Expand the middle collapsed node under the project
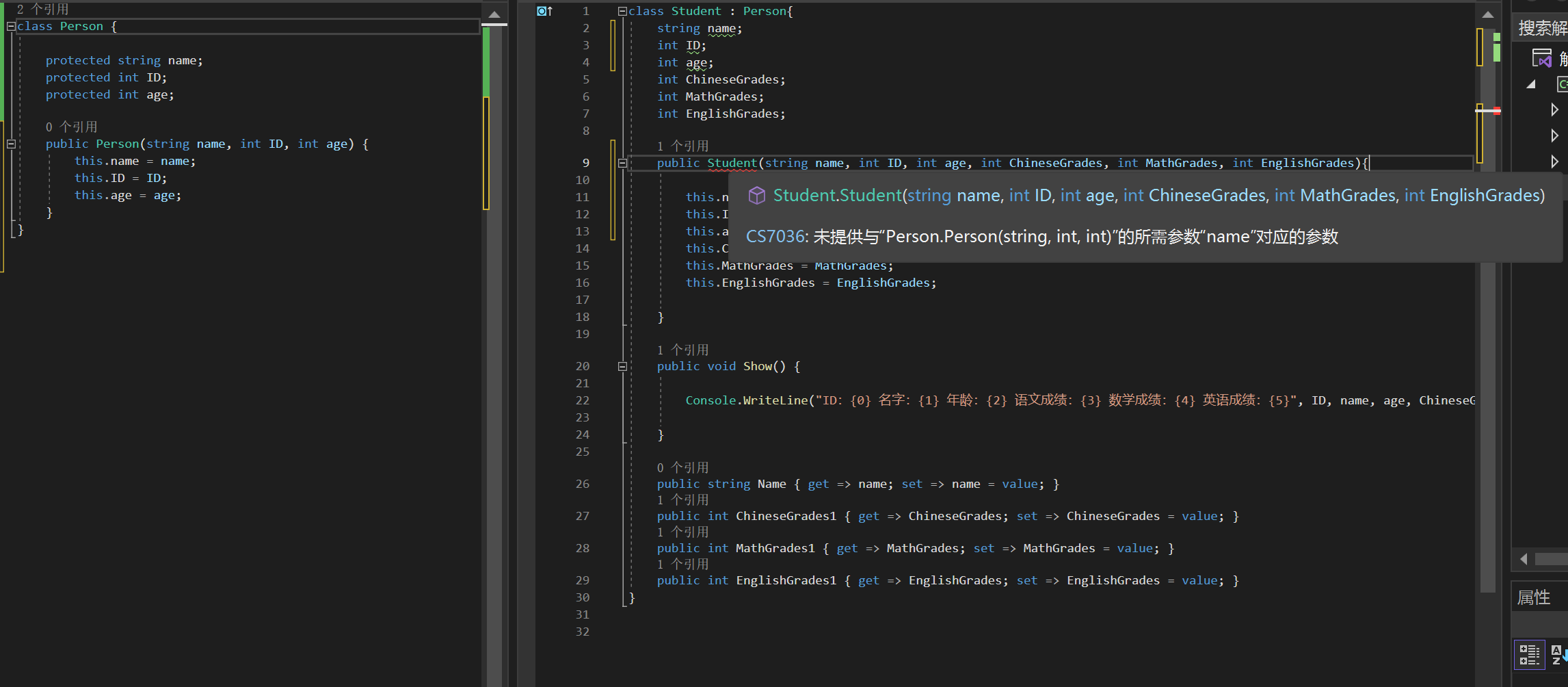 (1554, 135)
